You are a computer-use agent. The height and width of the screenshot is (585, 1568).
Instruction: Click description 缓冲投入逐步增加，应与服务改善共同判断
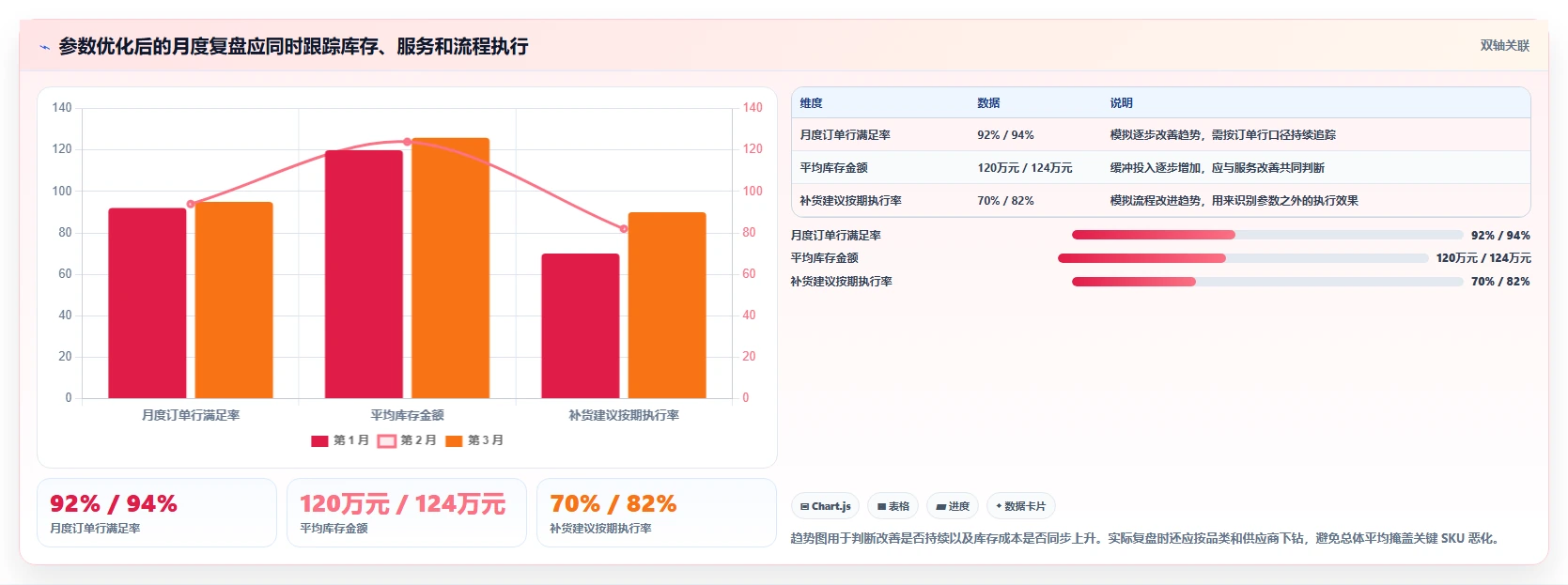pos(1218,168)
